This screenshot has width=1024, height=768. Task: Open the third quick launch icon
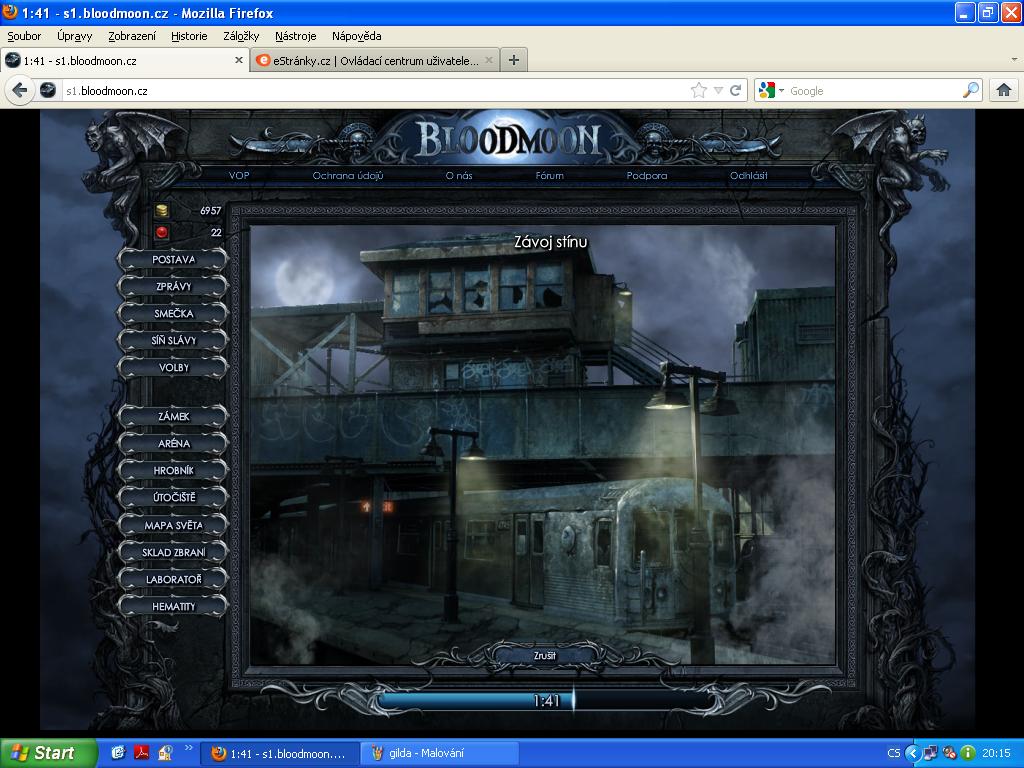click(x=165, y=753)
